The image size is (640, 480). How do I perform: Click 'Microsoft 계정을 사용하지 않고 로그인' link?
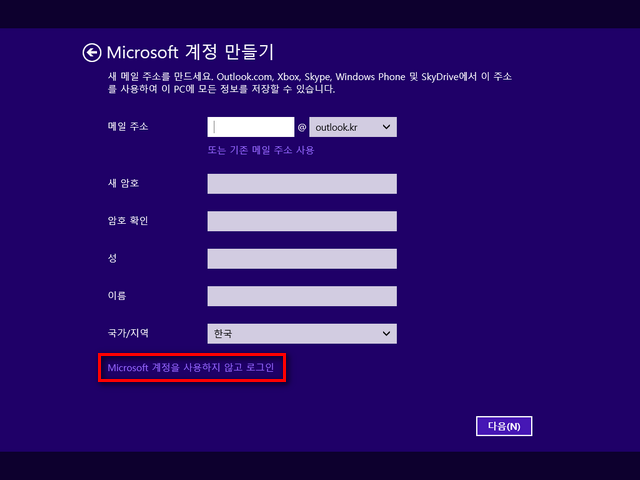[191, 367]
